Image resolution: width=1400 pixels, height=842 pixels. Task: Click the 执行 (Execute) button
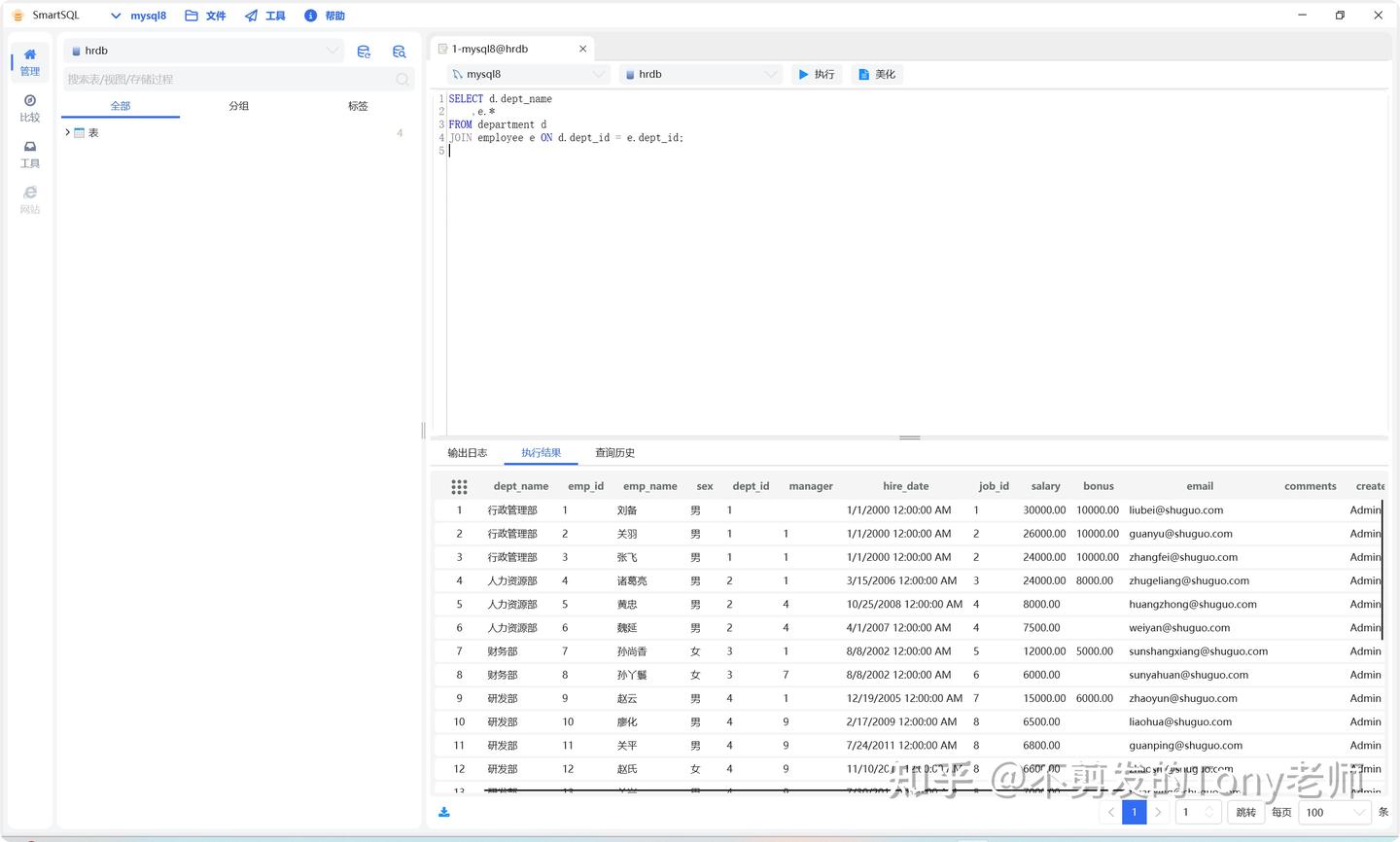tap(816, 74)
